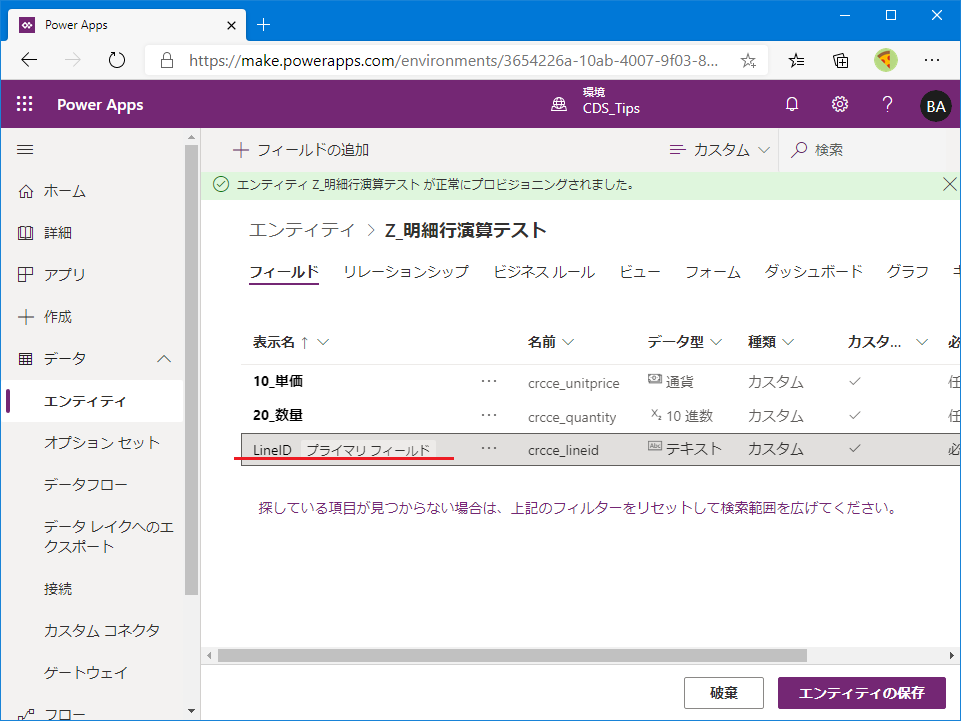Collapse the データ section chevron
Viewport: 961px width, 721px height.
[164, 359]
